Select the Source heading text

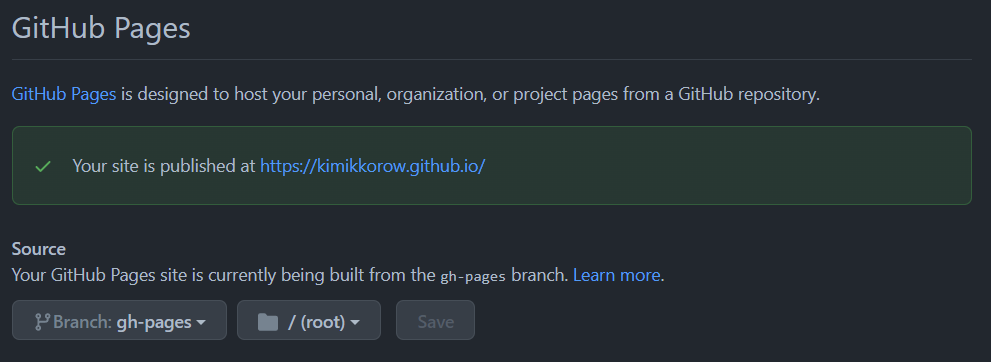point(39,249)
